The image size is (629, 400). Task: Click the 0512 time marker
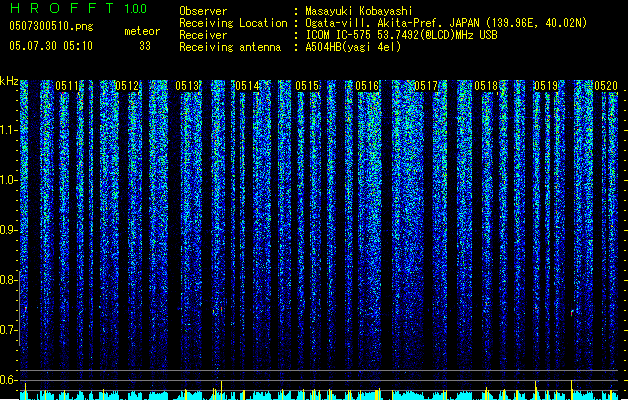(127, 86)
